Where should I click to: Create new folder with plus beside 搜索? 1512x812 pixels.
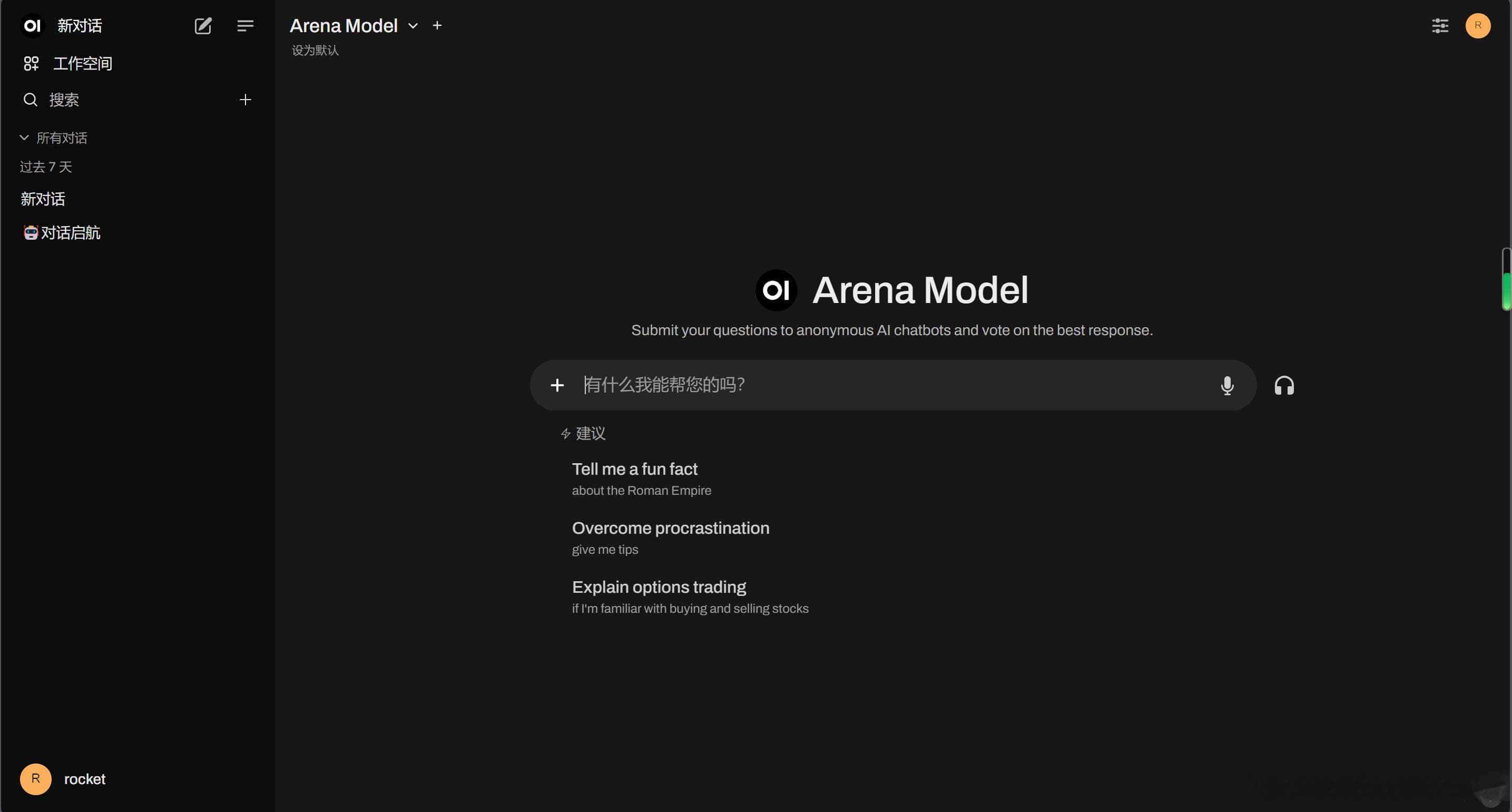(246, 100)
